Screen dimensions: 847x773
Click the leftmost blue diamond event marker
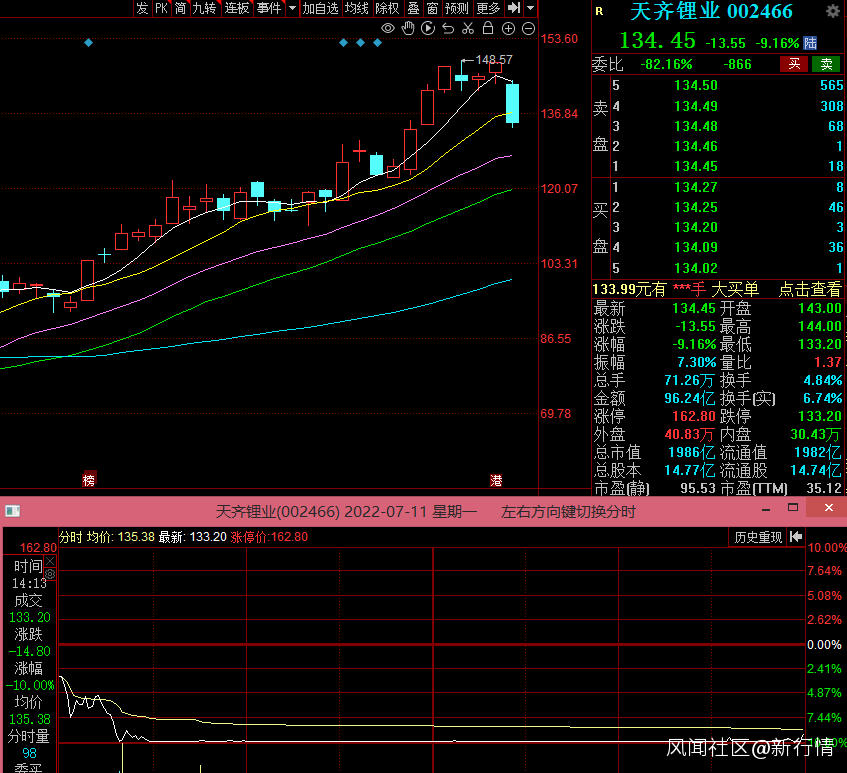[89, 43]
